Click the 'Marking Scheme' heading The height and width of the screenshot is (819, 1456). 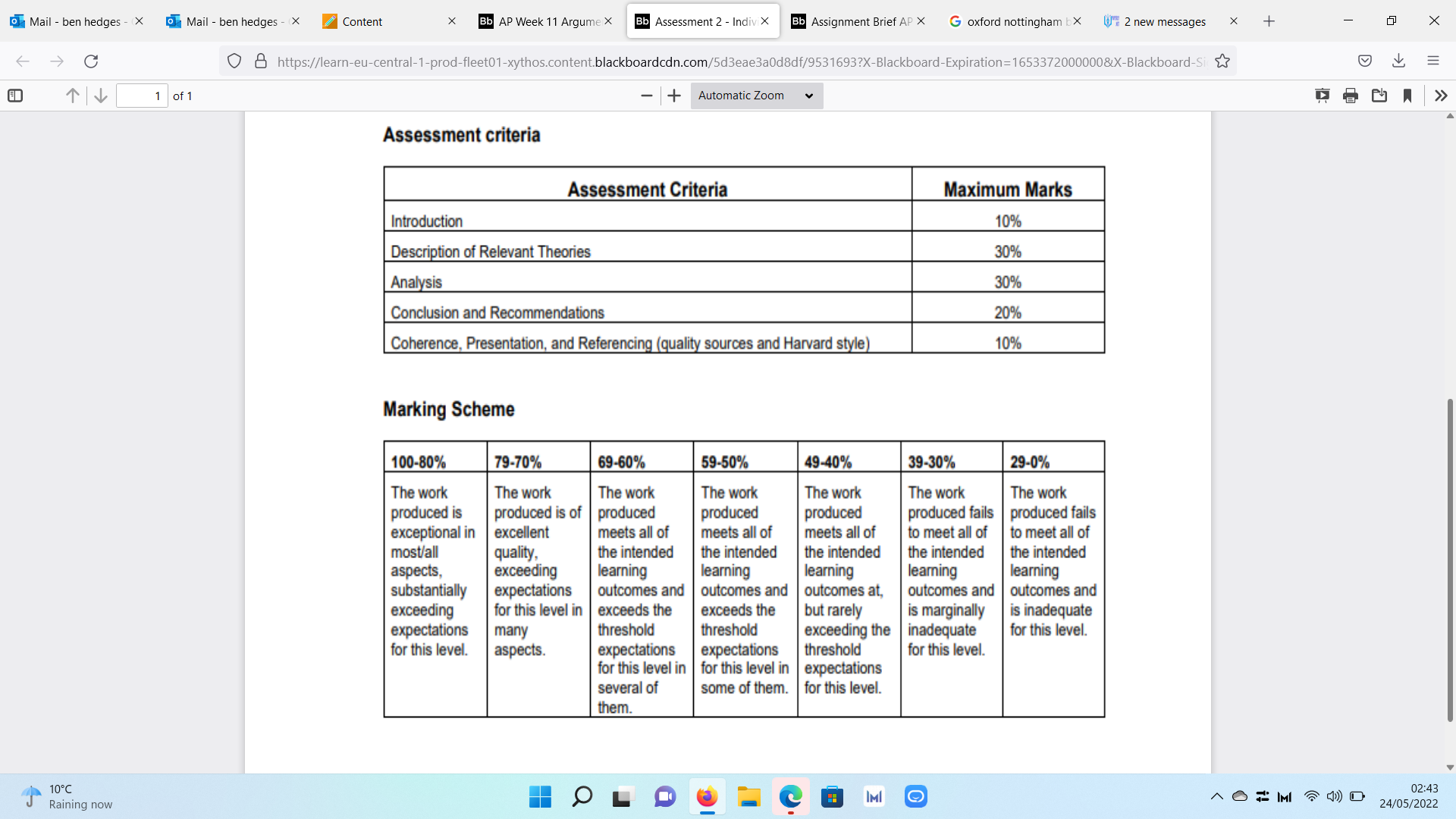(448, 409)
